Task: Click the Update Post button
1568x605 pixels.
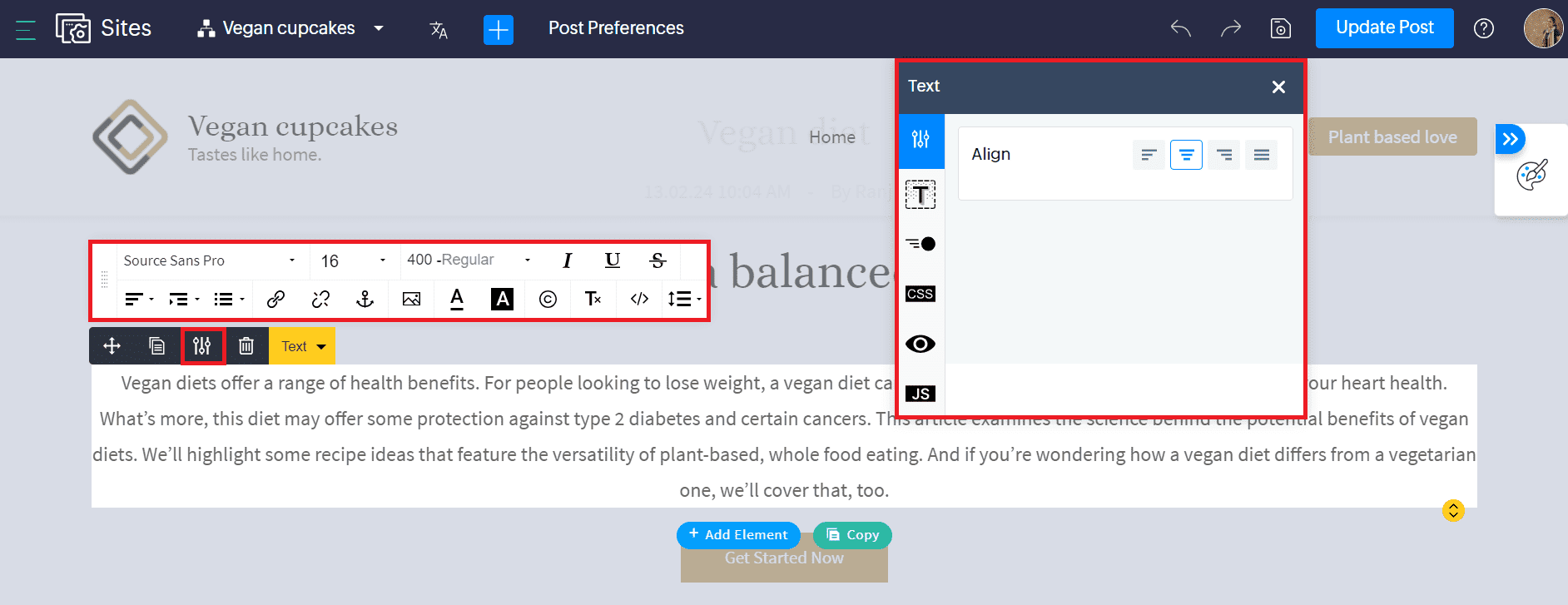Action: [x=1385, y=28]
